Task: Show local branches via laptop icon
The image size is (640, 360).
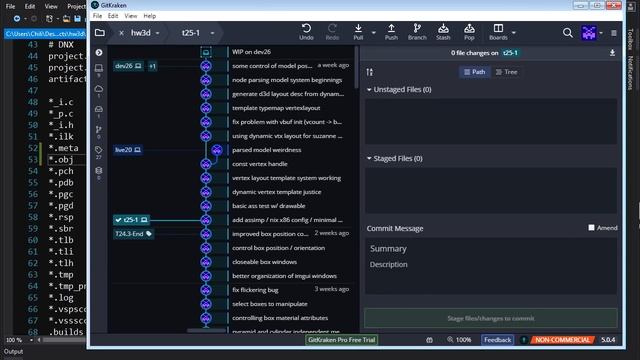Action: tap(99, 68)
